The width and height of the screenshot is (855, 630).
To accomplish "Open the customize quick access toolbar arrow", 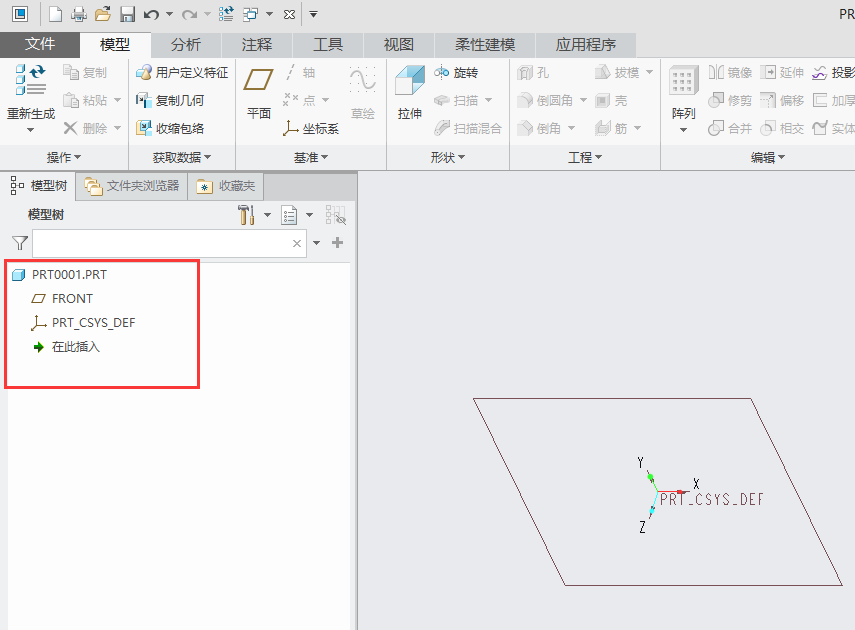I will (x=313, y=14).
